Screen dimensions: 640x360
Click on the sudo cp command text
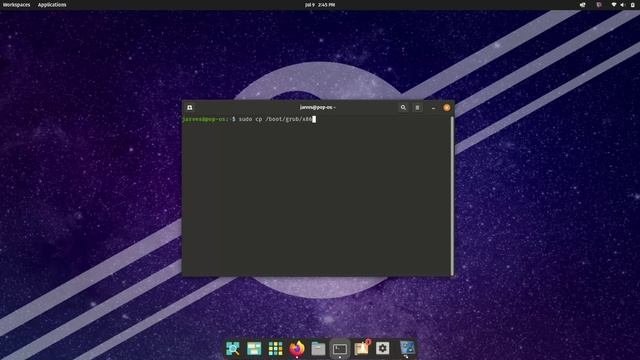(275, 119)
